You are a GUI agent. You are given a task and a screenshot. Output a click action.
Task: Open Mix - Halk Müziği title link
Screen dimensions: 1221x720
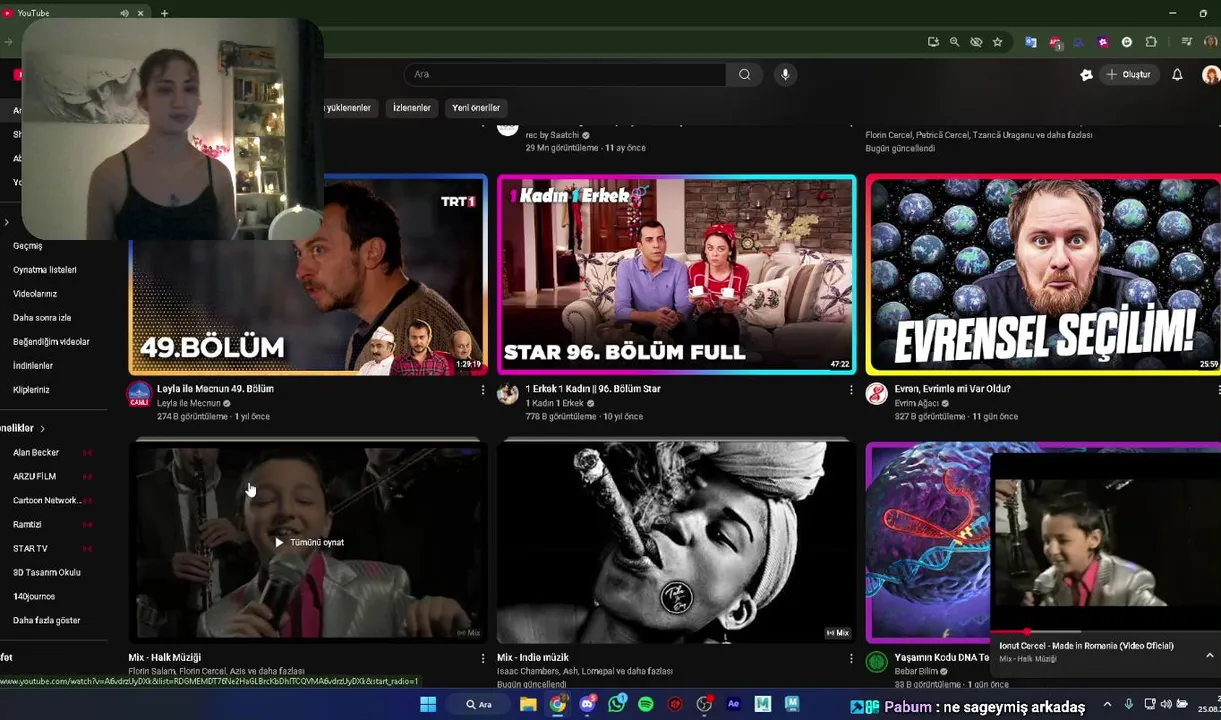(x=164, y=657)
